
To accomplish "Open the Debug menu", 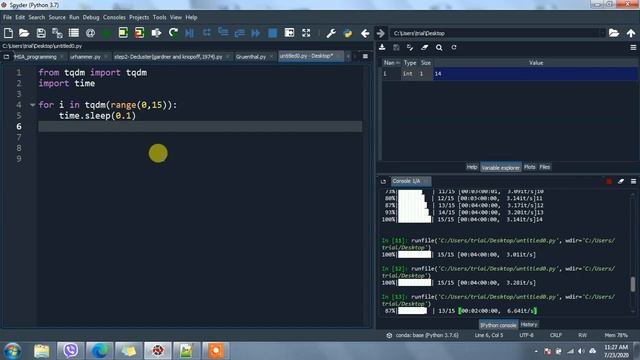I will point(91,17).
